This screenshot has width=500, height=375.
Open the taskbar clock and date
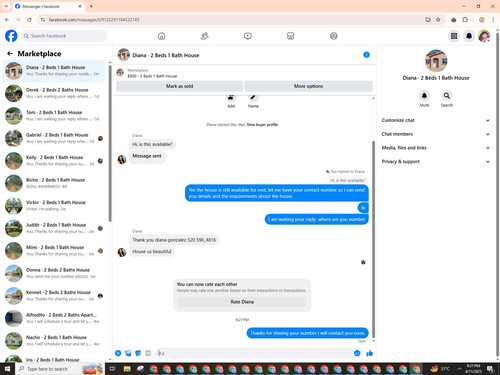coord(473,369)
